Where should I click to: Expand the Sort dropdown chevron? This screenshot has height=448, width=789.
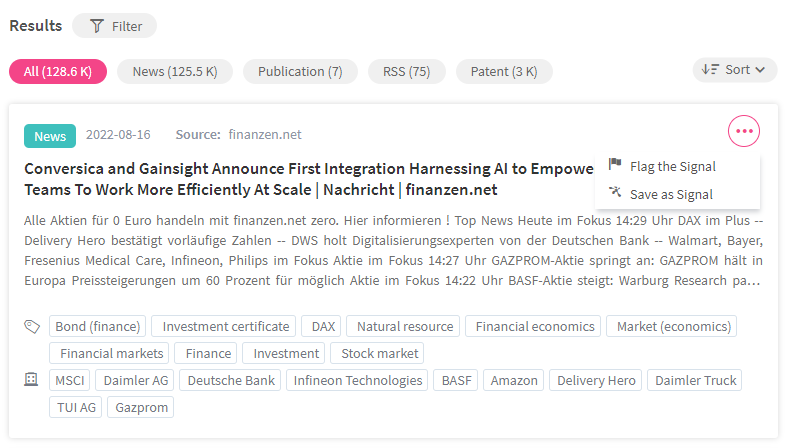pyautogui.click(x=760, y=70)
